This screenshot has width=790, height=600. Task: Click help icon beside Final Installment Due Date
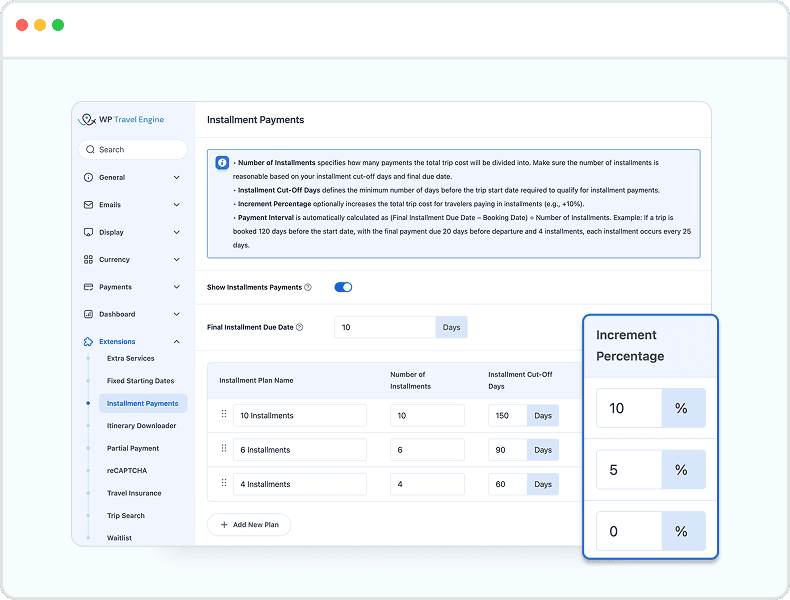[x=299, y=327]
